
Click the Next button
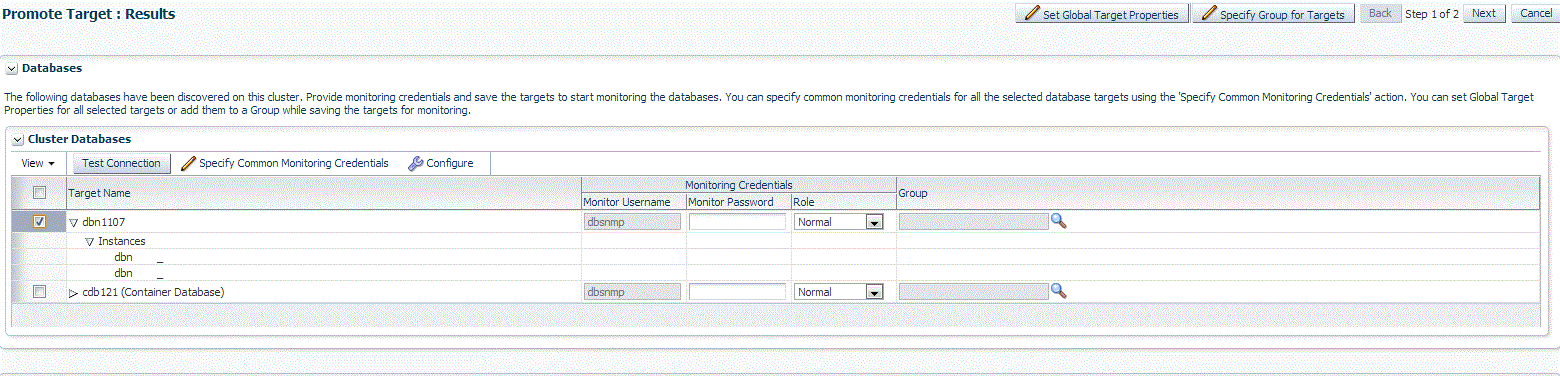(x=1484, y=14)
